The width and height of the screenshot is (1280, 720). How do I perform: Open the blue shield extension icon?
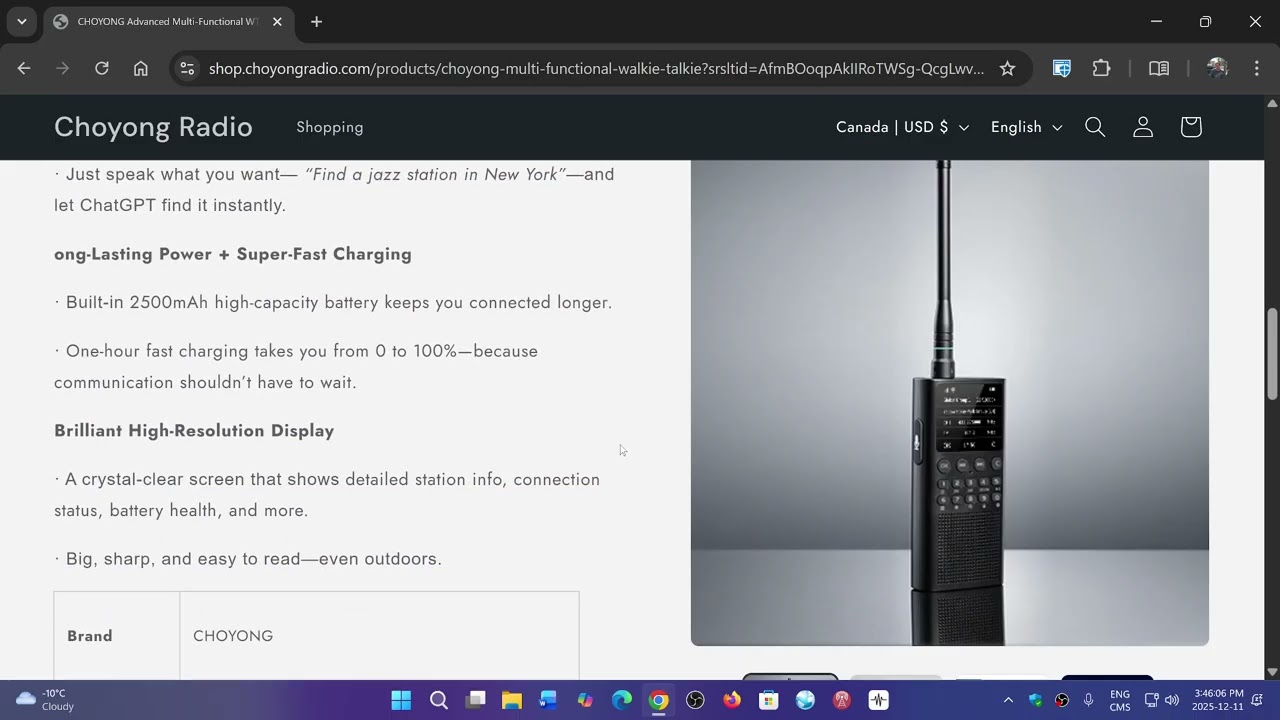click(x=1062, y=68)
